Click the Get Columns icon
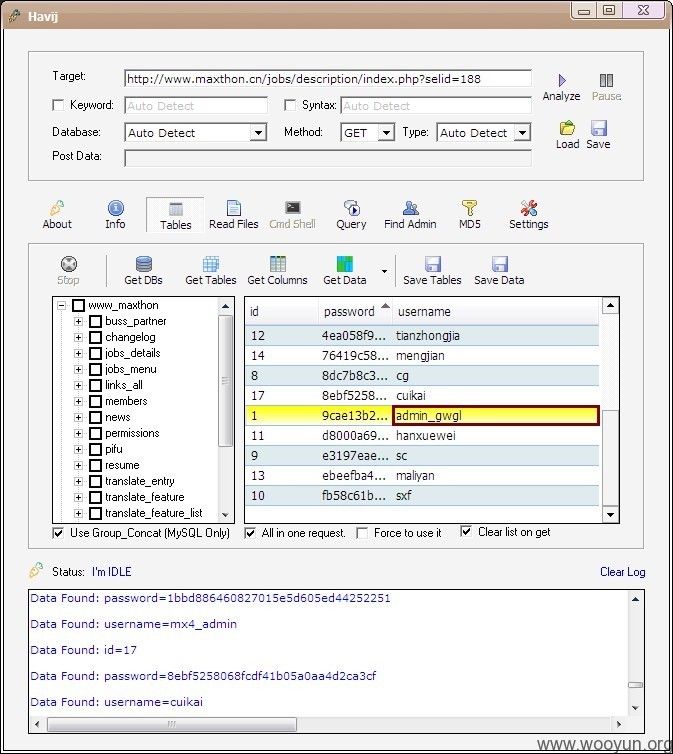The height and width of the screenshot is (754, 673). 278,264
